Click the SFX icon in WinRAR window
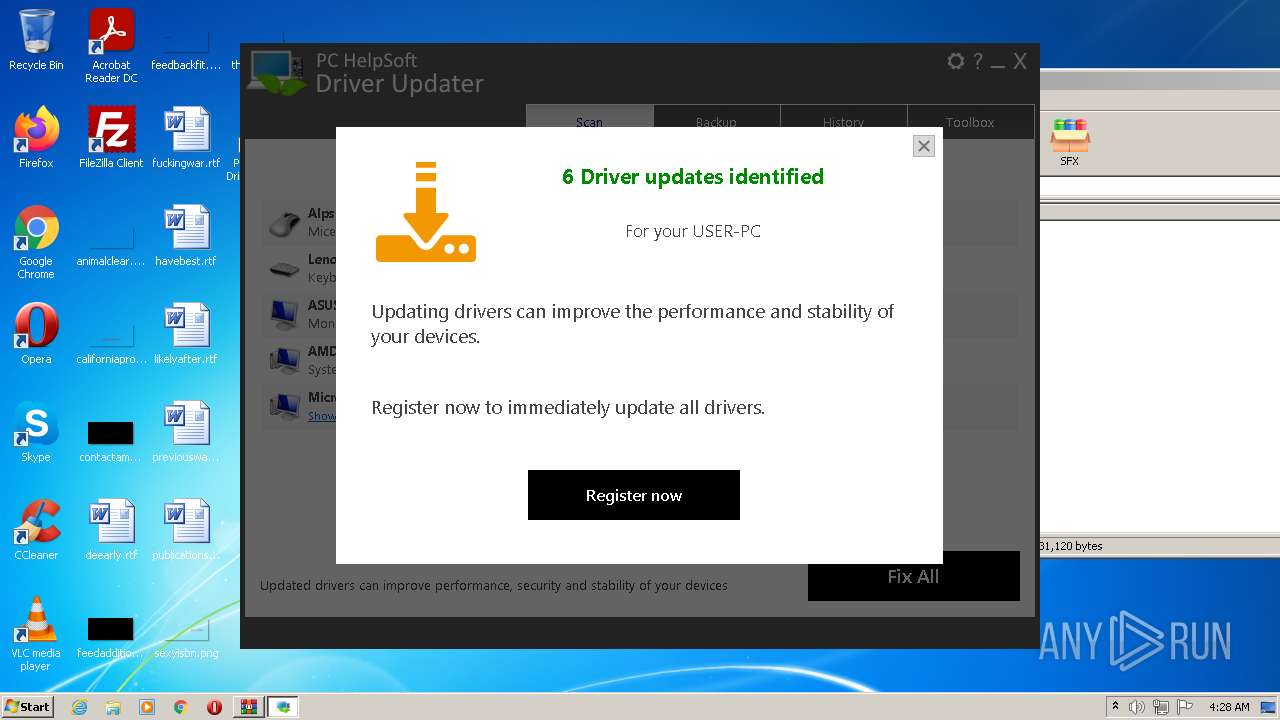This screenshot has width=1280, height=720. pyautogui.click(x=1069, y=142)
